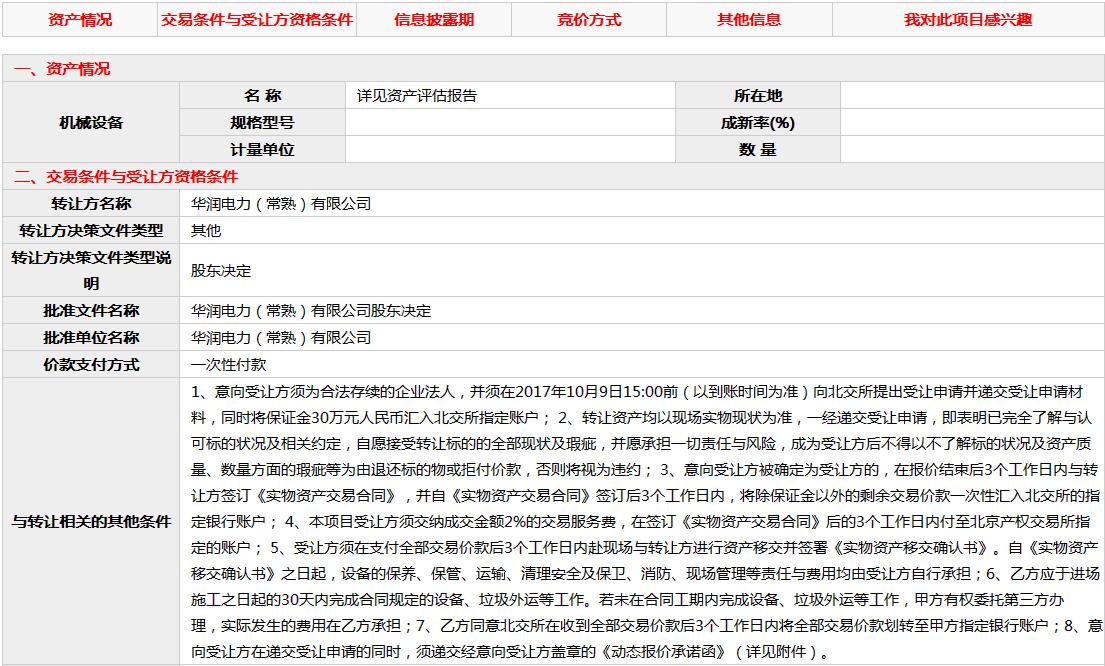Select company name in 转让方名称 row

tap(281, 204)
